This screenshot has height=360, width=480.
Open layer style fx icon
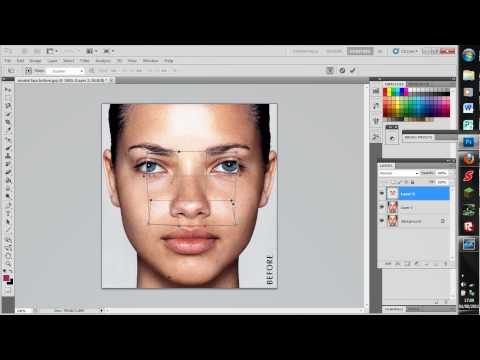point(398,263)
